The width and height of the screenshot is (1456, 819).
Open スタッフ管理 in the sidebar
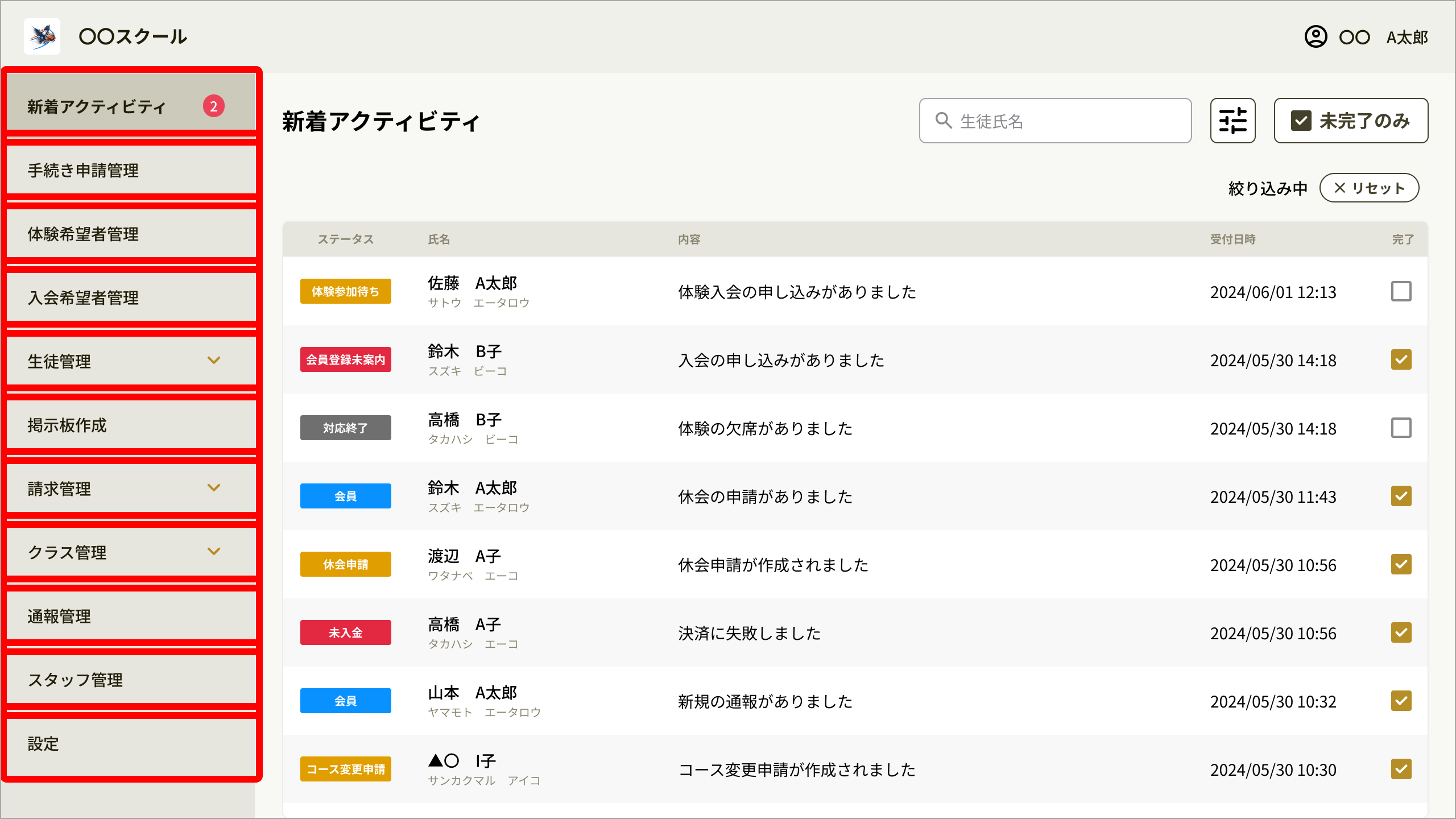tap(131, 680)
